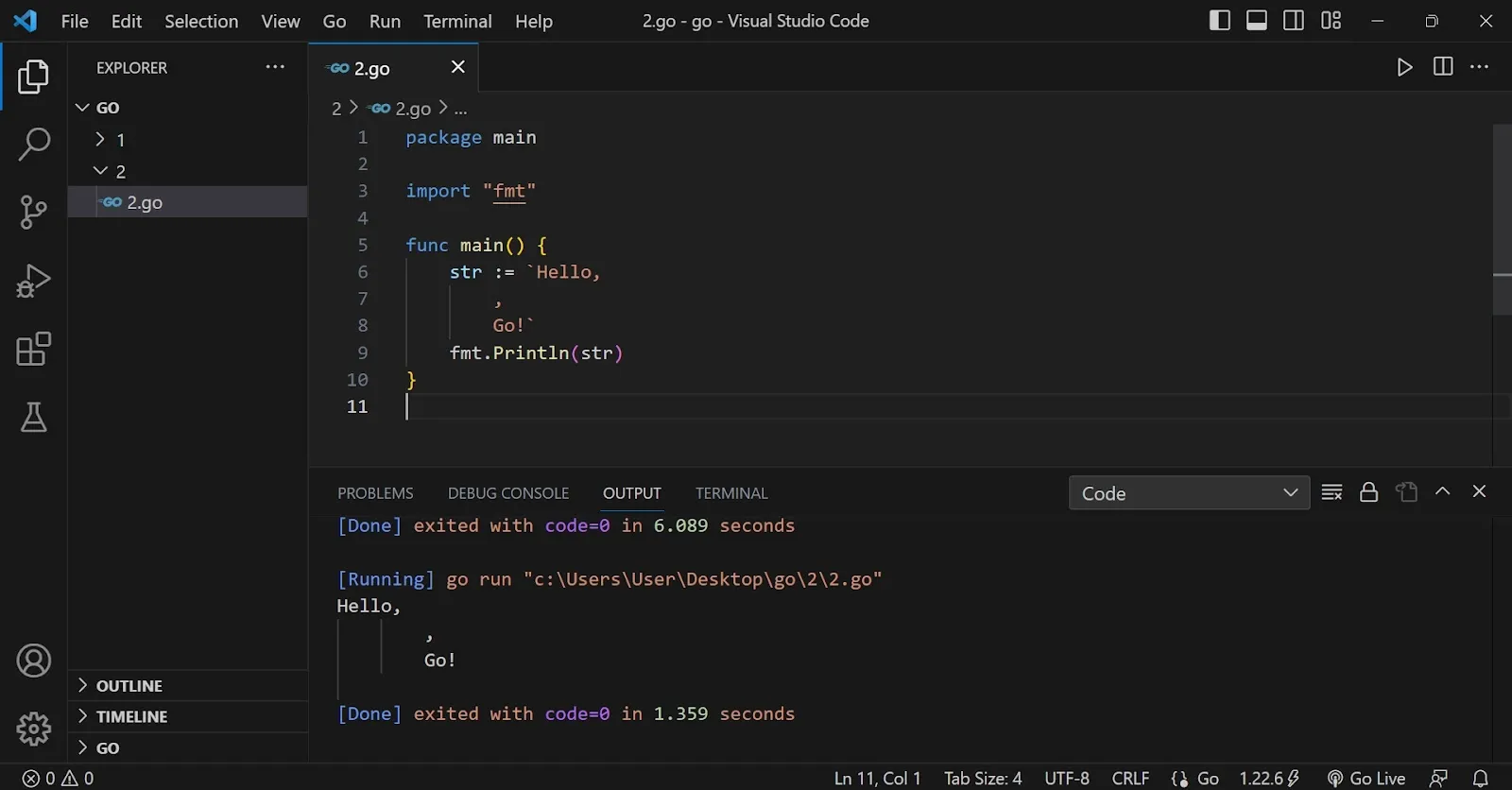The width and height of the screenshot is (1512, 790).
Task: Close the 2.go editor tab
Action: point(458,66)
